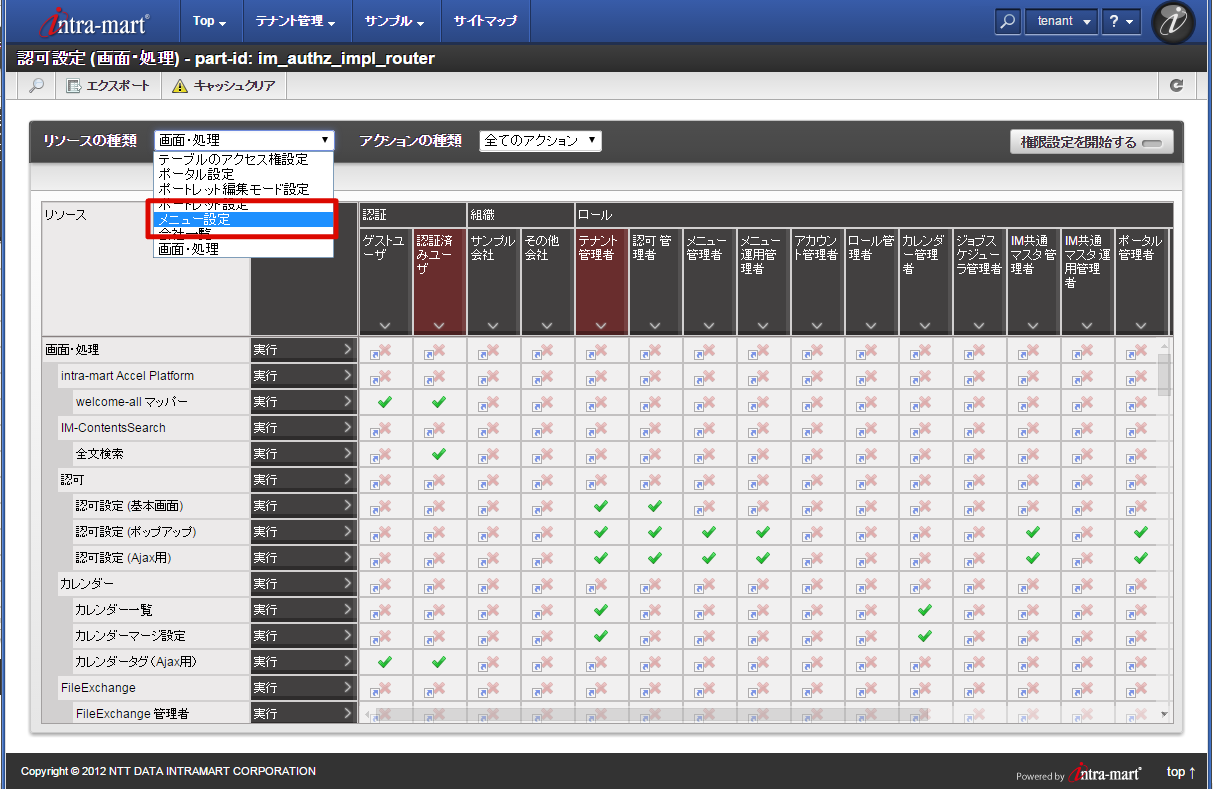Click the search magnifier icon in top header
Image resolution: width=1213 pixels, height=789 pixels.
[x=1008, y=21]
